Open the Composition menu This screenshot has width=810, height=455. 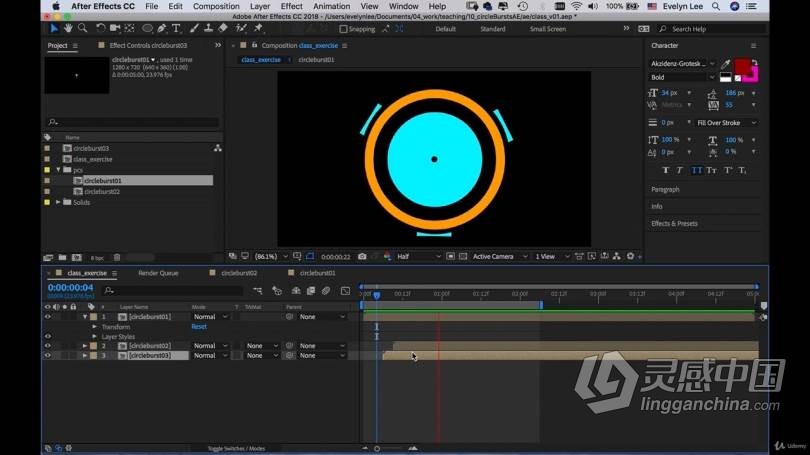[x=216, y=6]
